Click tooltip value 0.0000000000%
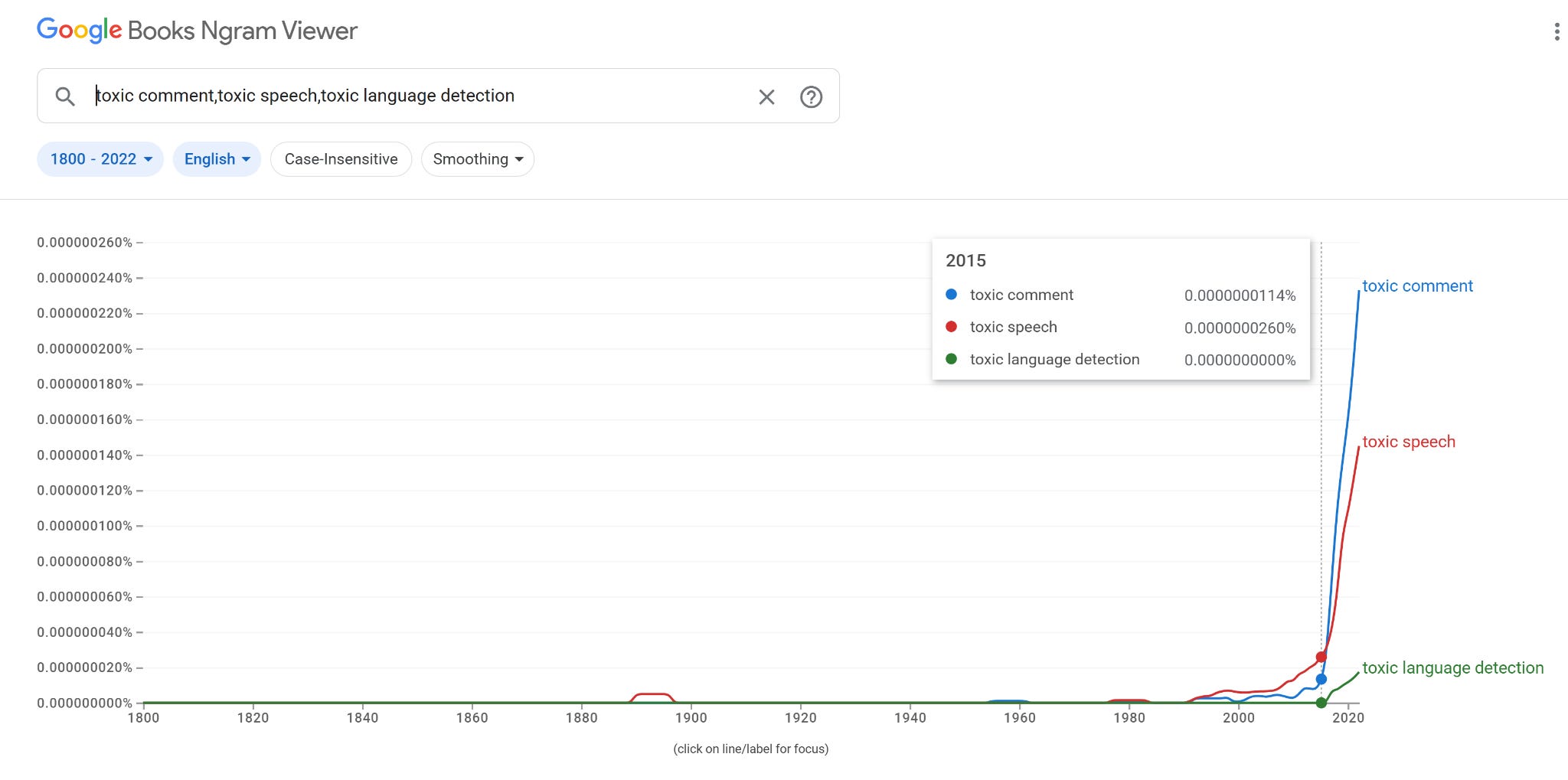Image resolution: width=1568 pixels, height=780 pixels. 1240,360
